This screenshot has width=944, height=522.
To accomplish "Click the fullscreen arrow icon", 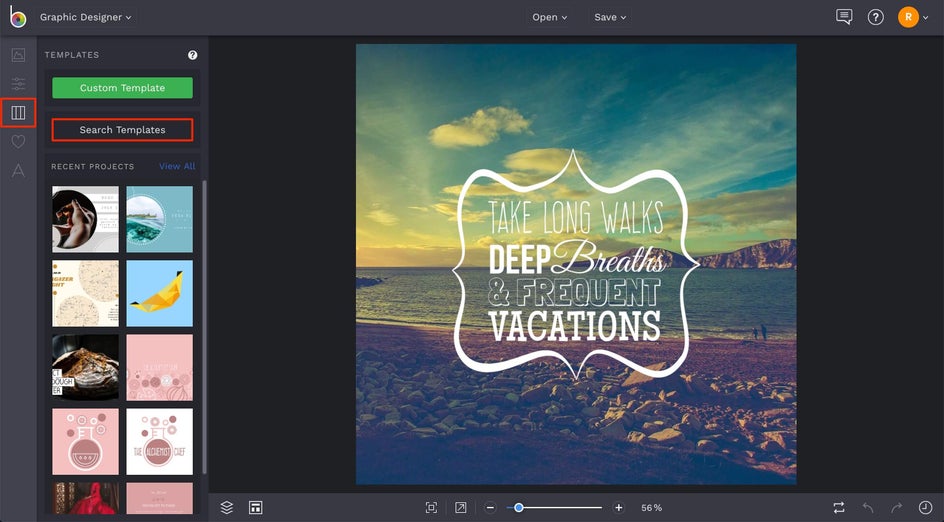I will [461, 508].
